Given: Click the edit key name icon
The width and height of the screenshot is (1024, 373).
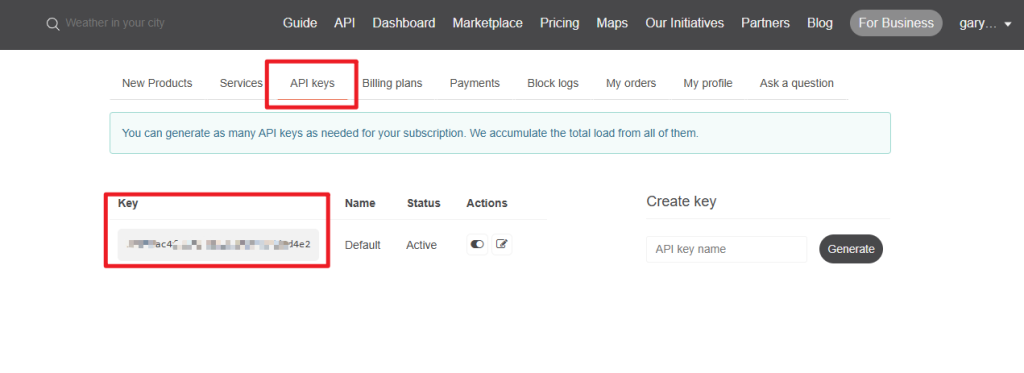Looking at the screenshot, I should click(x=502, y=244).
